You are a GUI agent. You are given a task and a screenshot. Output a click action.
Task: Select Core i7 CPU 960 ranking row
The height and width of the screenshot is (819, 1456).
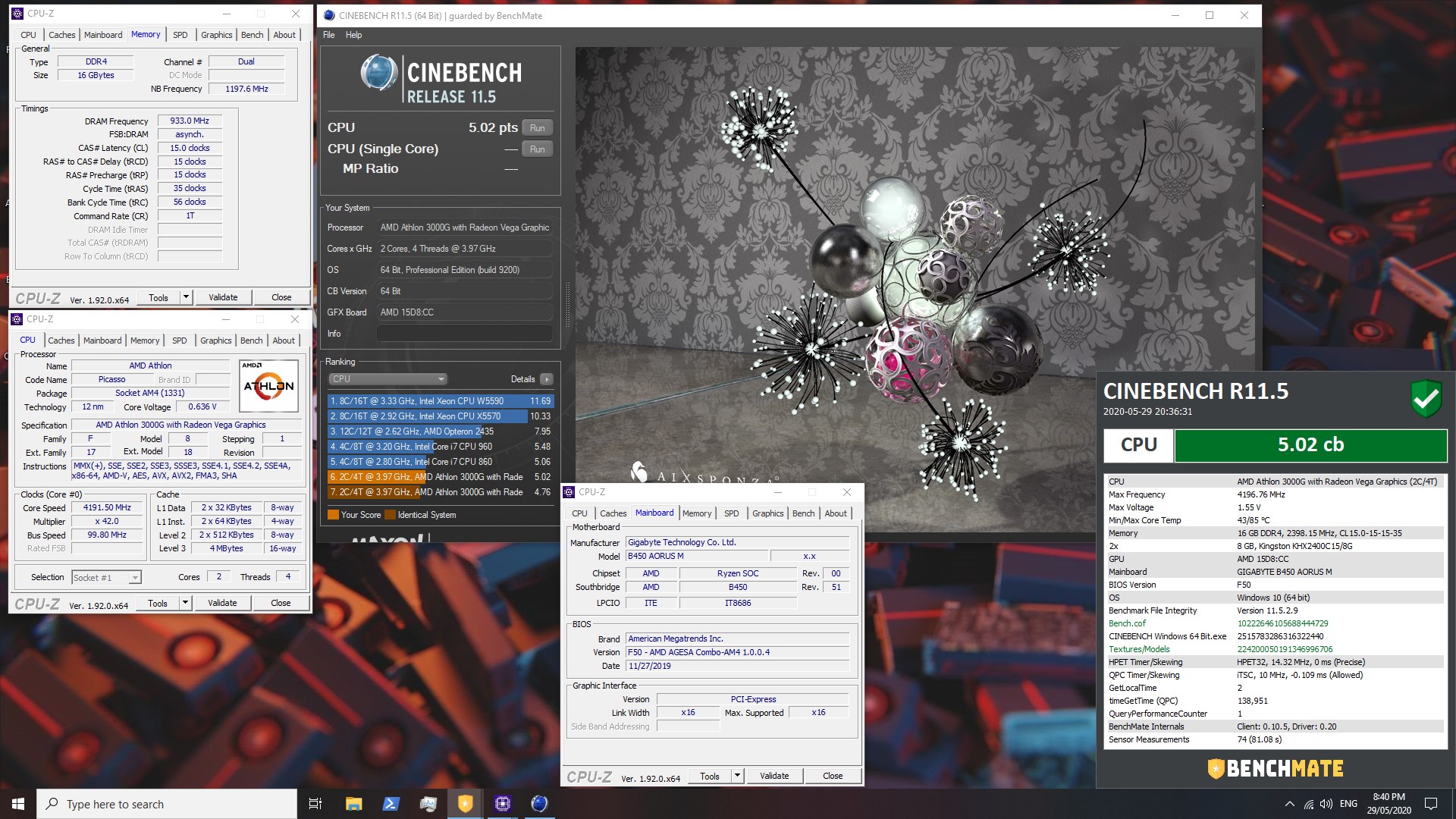[x=441, y=447]
